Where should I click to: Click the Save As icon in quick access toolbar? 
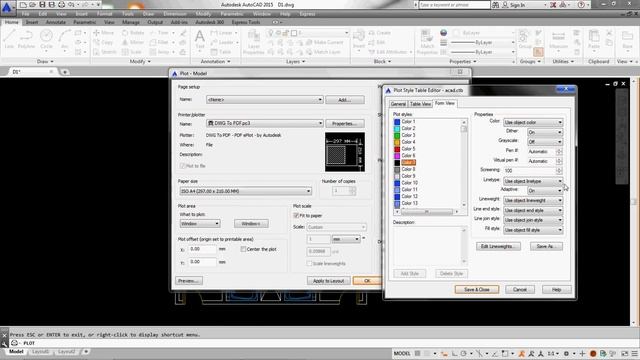(x=51, y=5)
